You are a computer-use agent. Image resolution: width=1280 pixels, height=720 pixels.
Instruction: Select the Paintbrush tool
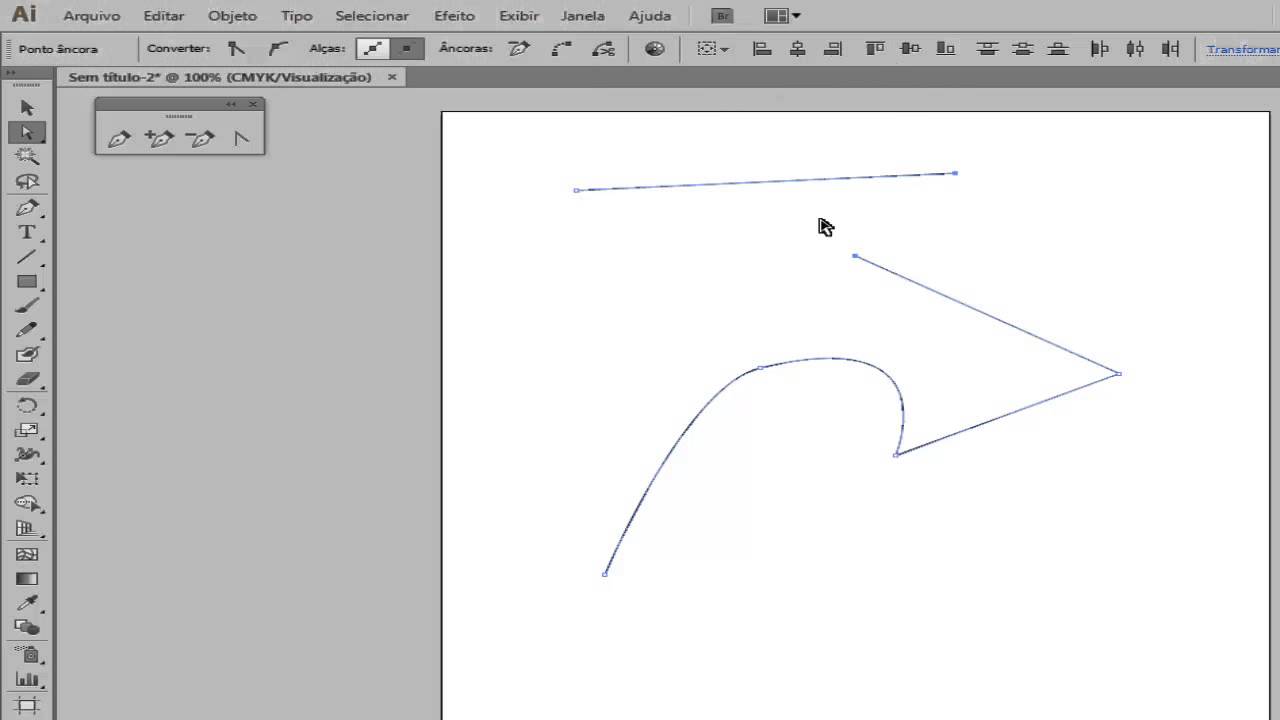point(27,306)
